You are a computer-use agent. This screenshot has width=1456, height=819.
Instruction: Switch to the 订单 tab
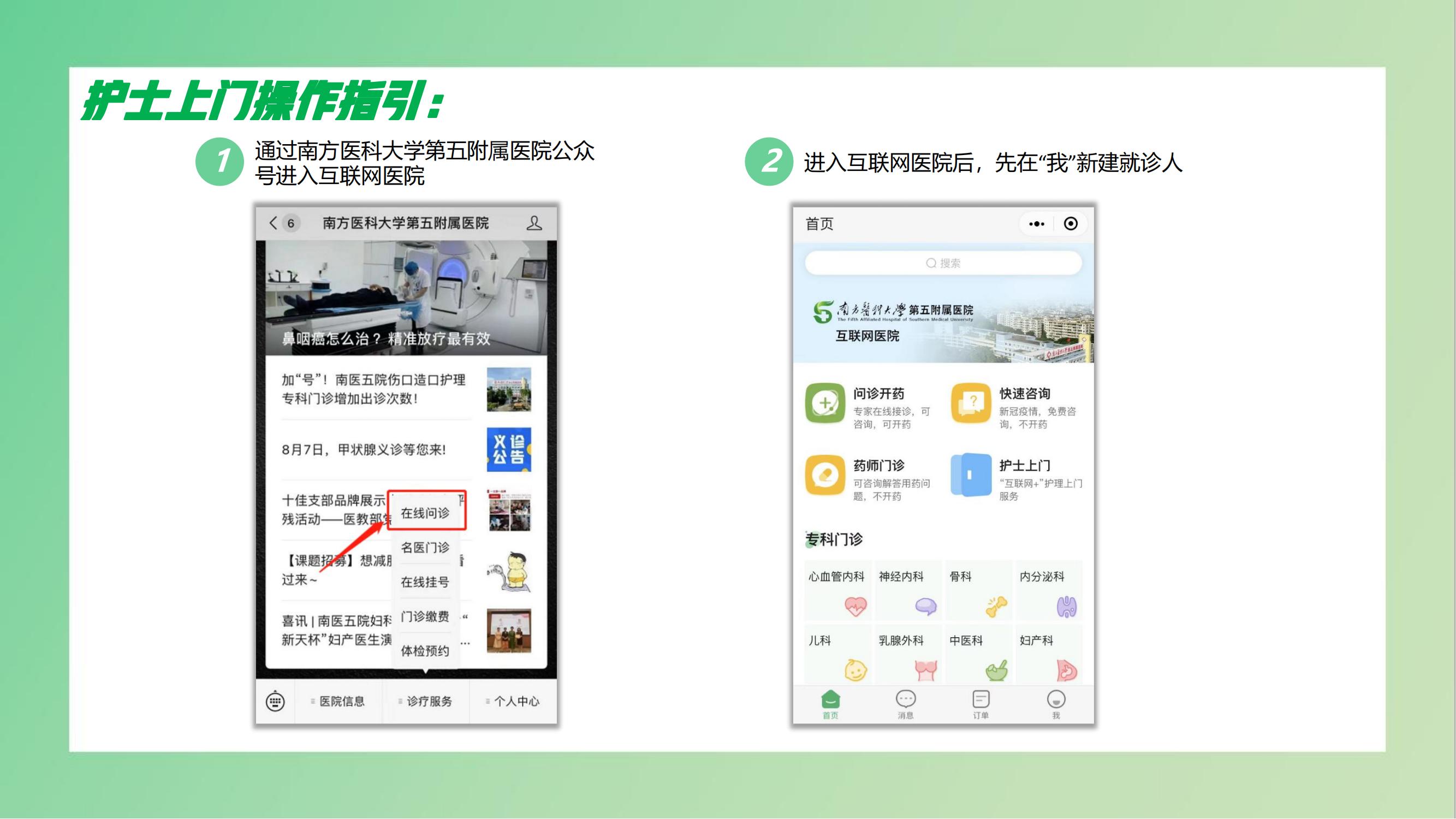point(980,704)
